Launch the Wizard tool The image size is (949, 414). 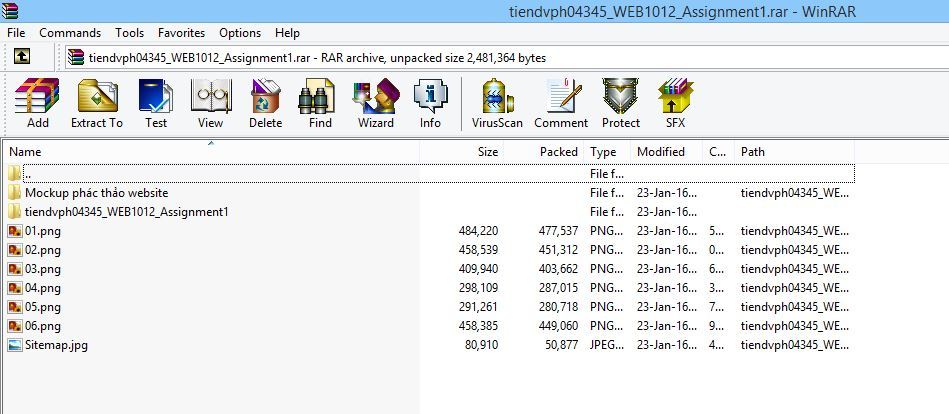coord(375,96)
